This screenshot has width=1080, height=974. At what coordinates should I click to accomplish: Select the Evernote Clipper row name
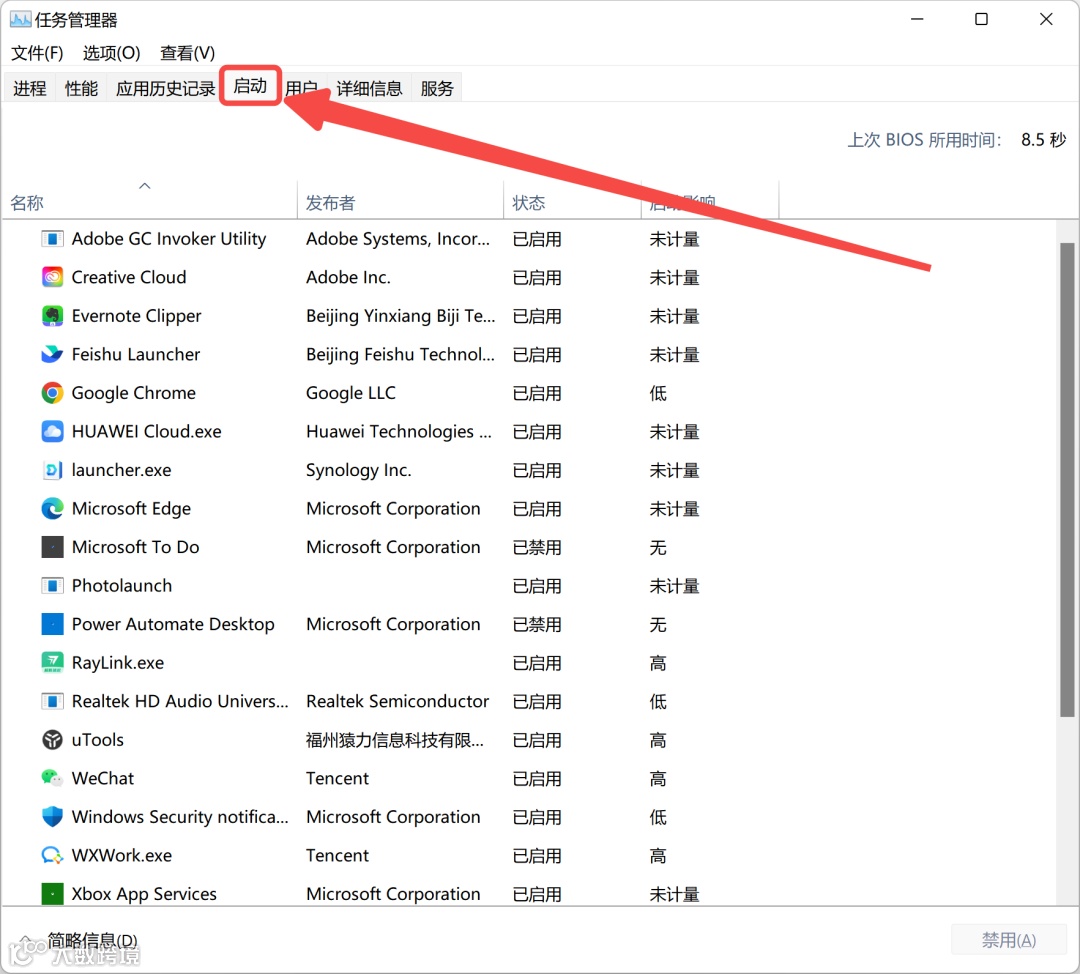click(x=136, y=316)
